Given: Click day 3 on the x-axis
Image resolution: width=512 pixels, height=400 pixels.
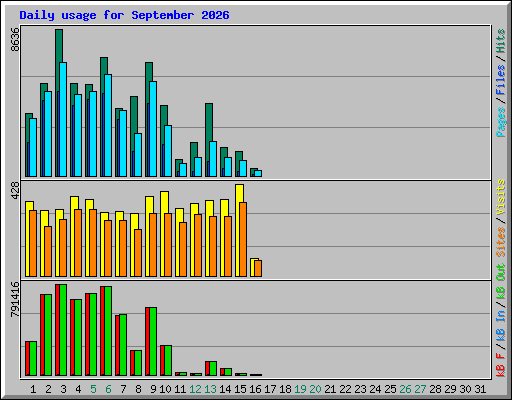Looking at the screenshot, I should tap(63, 389).
